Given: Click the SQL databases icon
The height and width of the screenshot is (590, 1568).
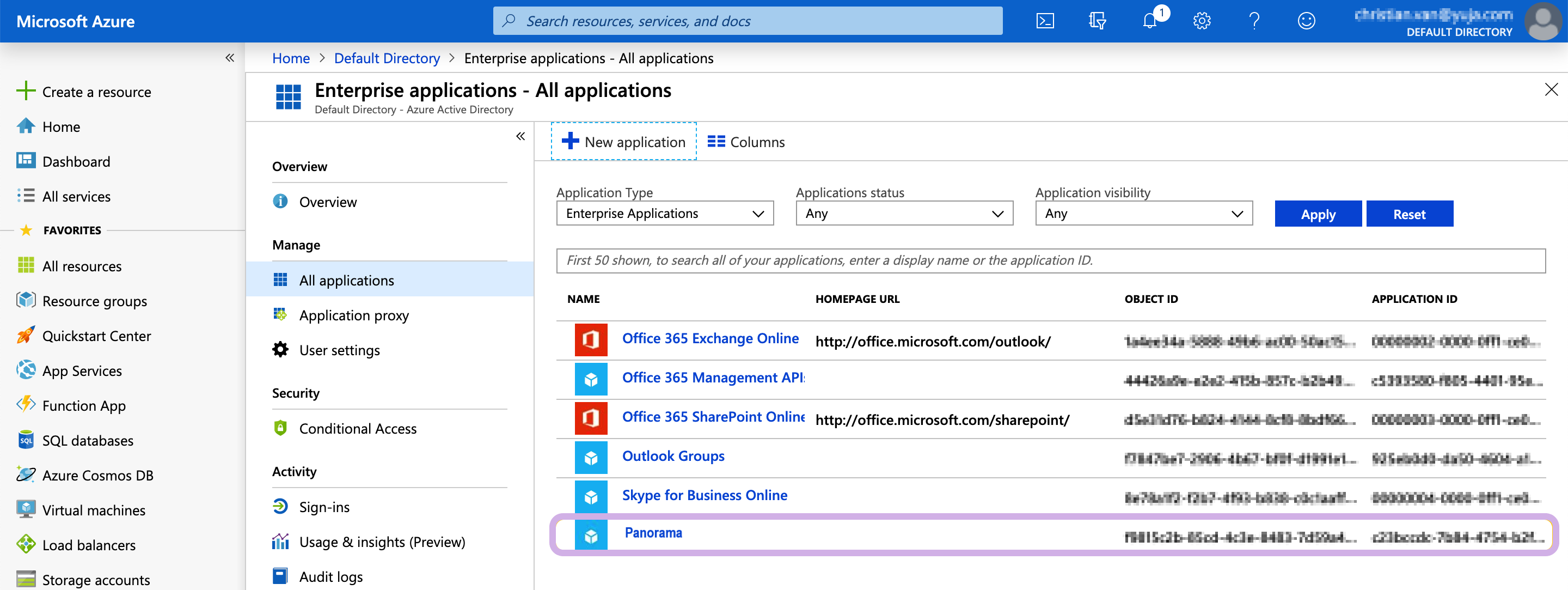Looking at the screenshot, I should (26, 440).
